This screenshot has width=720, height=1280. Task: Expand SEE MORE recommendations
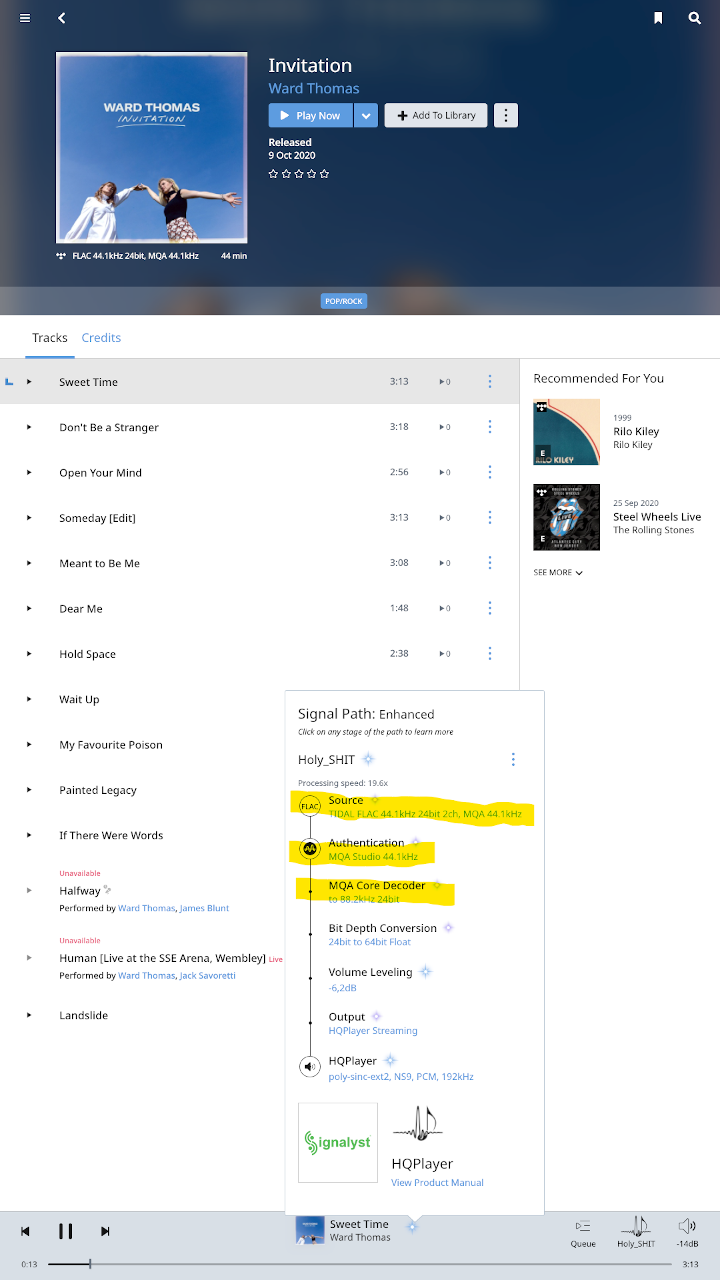pyautogui.click(x=558, y=573)
